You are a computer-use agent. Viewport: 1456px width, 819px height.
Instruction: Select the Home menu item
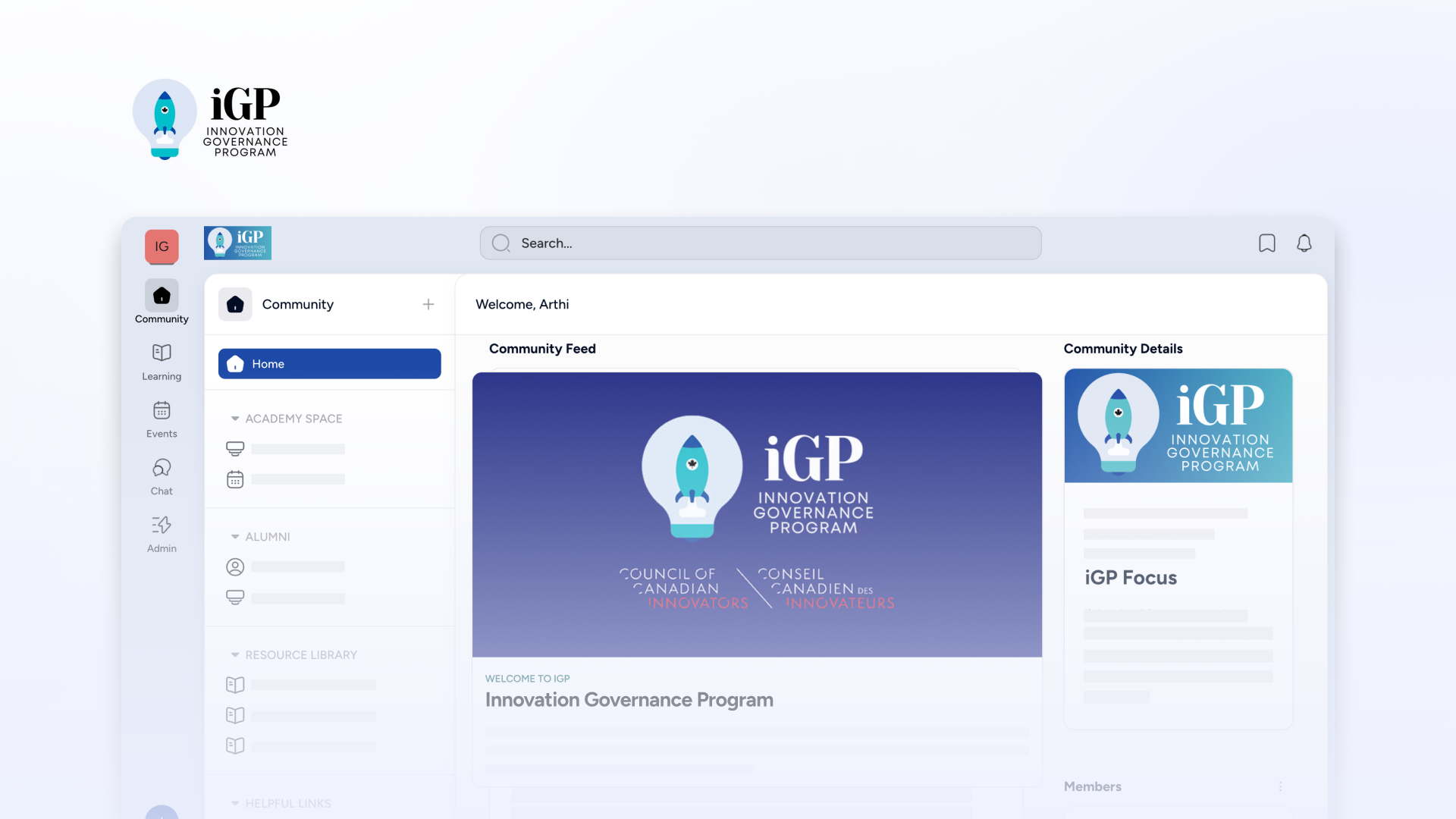329,364
